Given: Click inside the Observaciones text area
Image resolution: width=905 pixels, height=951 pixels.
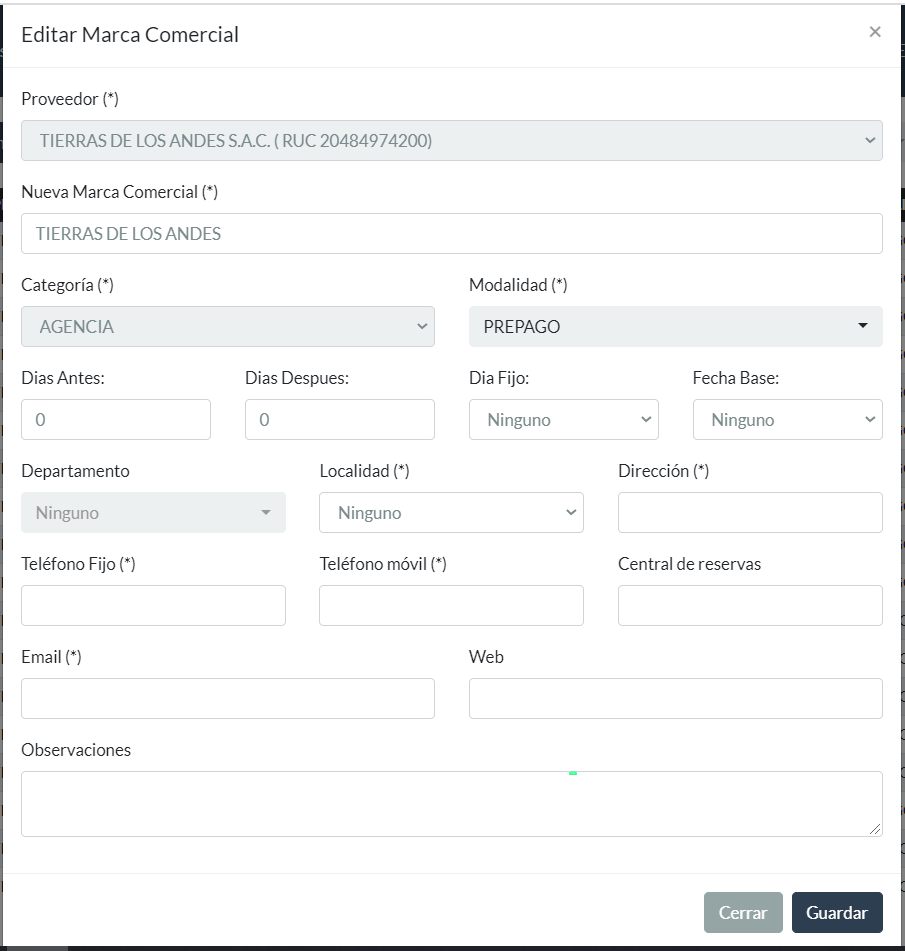Looking at the screenshot, I should click(x=451, y=803).
